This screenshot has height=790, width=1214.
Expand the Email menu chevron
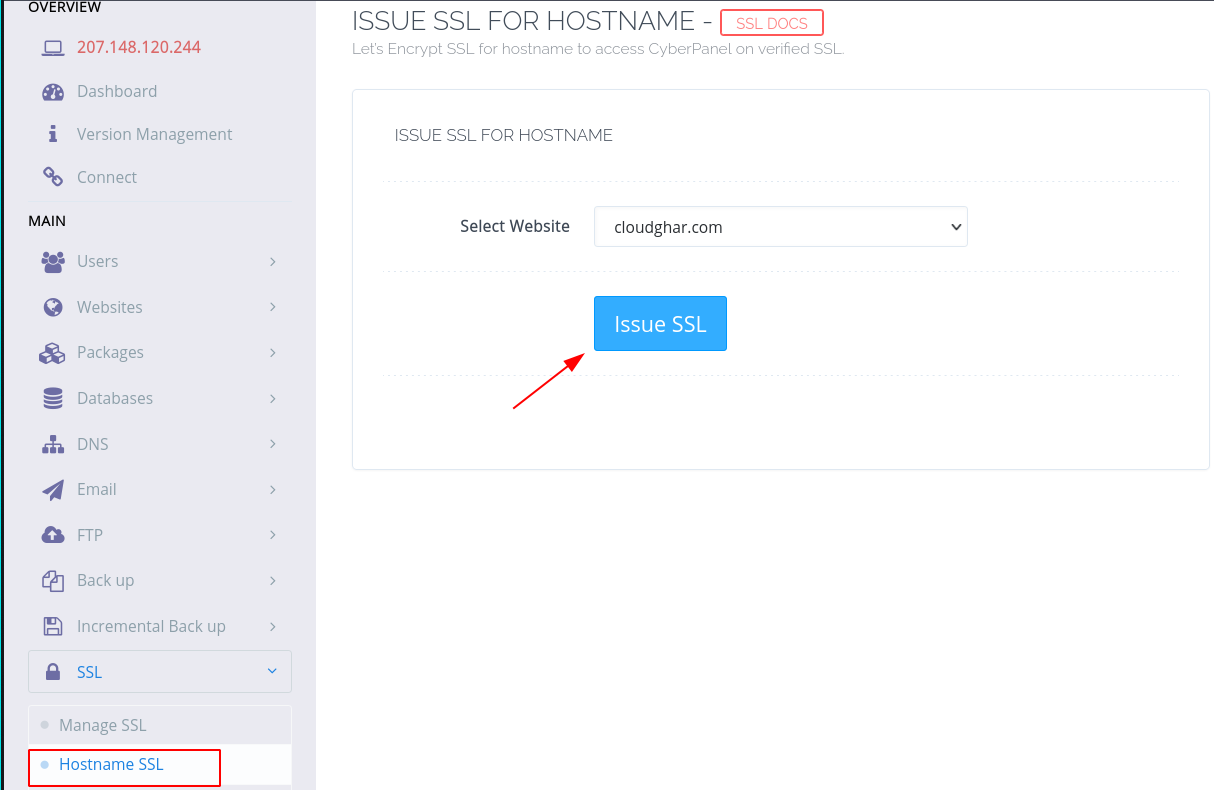pyautogui.click(x=273, y=489)
